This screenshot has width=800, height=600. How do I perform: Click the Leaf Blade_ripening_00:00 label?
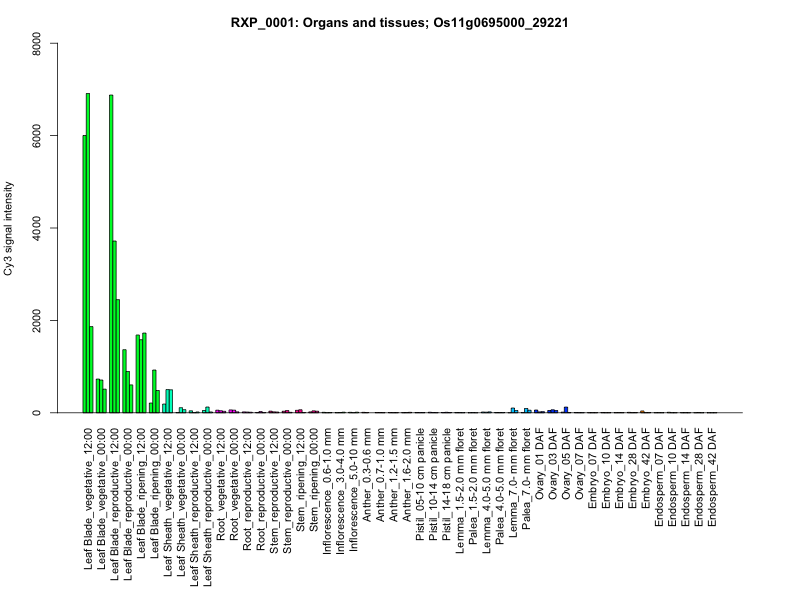(x=154, y=493)
